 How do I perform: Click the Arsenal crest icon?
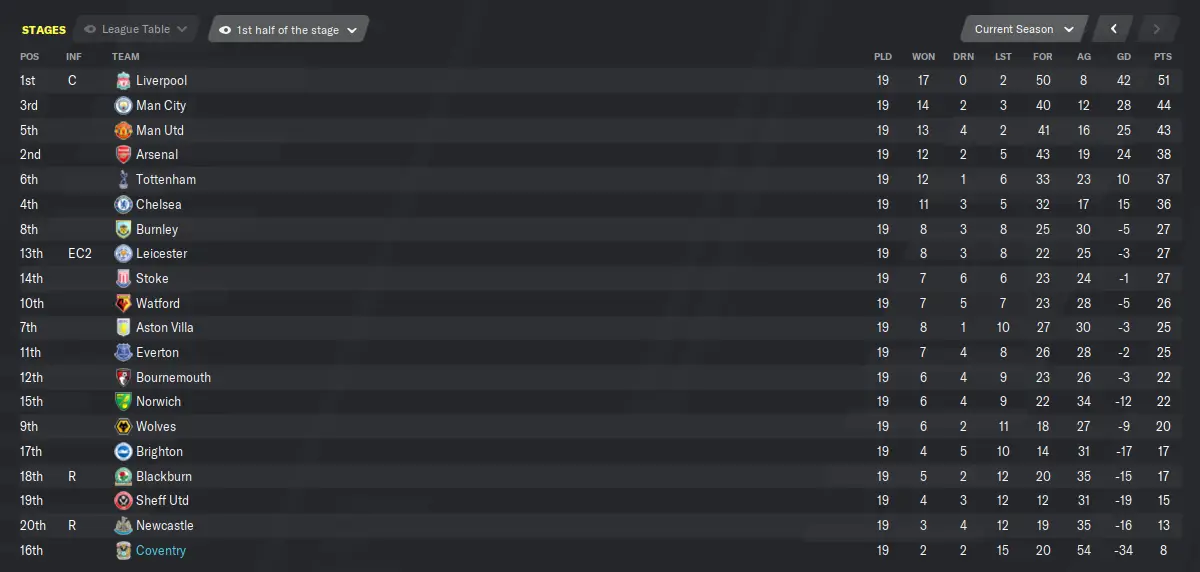[x=123, y=155]
